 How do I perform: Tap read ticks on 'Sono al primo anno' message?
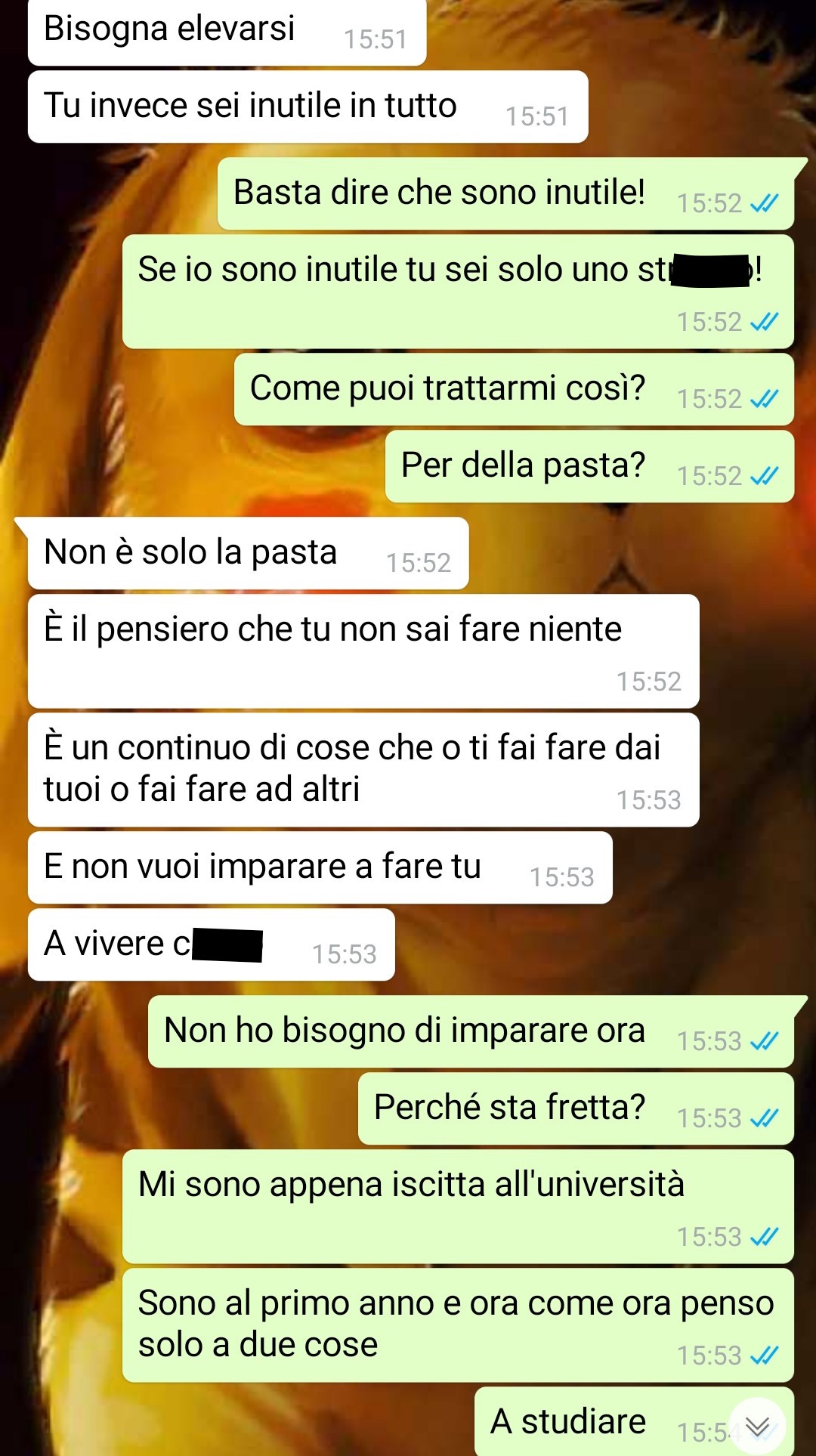coord(764,1356)
